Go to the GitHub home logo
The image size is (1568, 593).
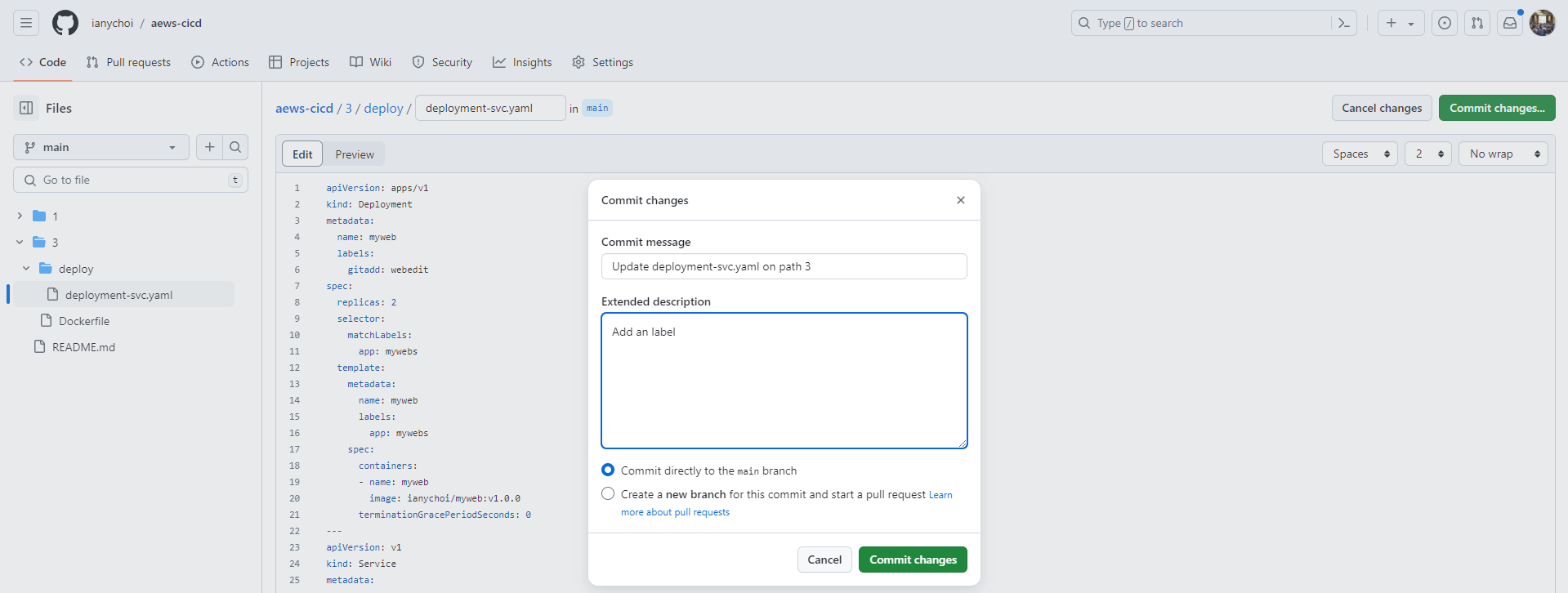point(65,23)
